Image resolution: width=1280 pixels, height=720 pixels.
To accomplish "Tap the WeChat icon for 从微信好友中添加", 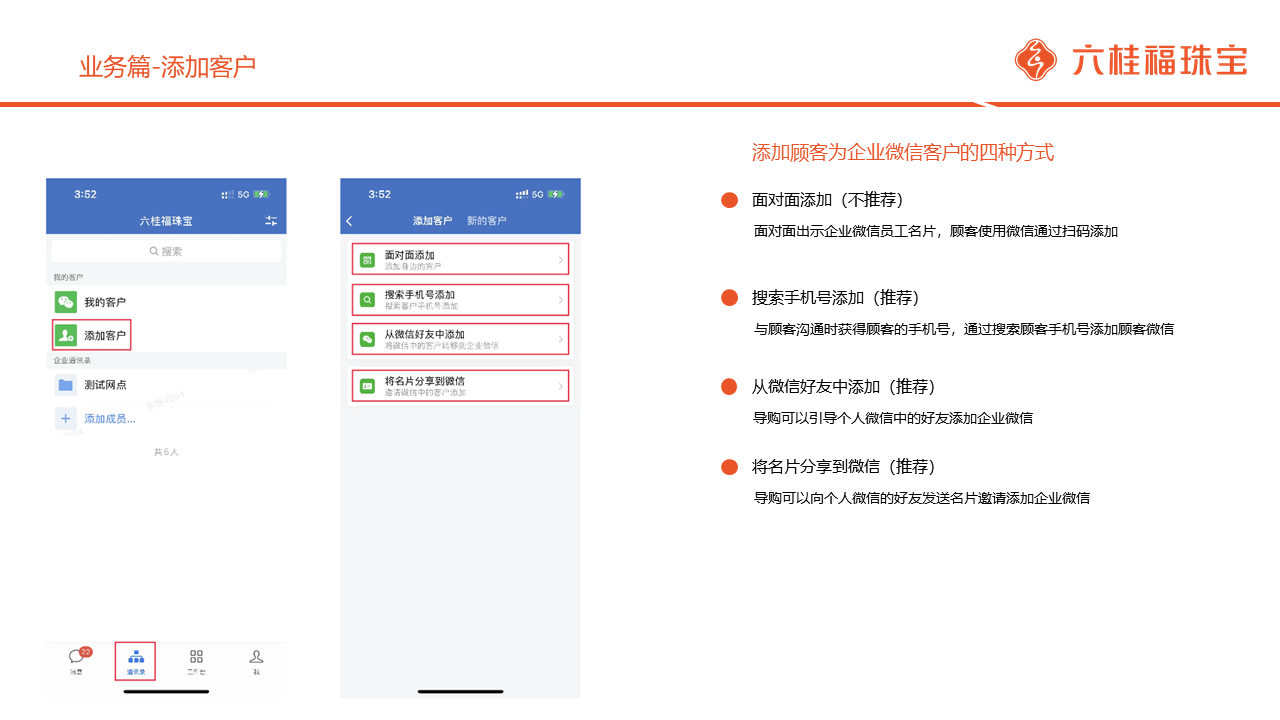I will click(367, 339).
